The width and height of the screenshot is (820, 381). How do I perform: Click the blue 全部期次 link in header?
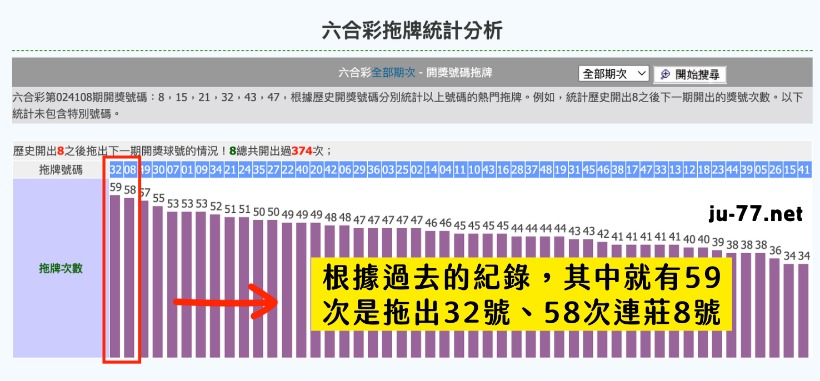coord(393,73)
